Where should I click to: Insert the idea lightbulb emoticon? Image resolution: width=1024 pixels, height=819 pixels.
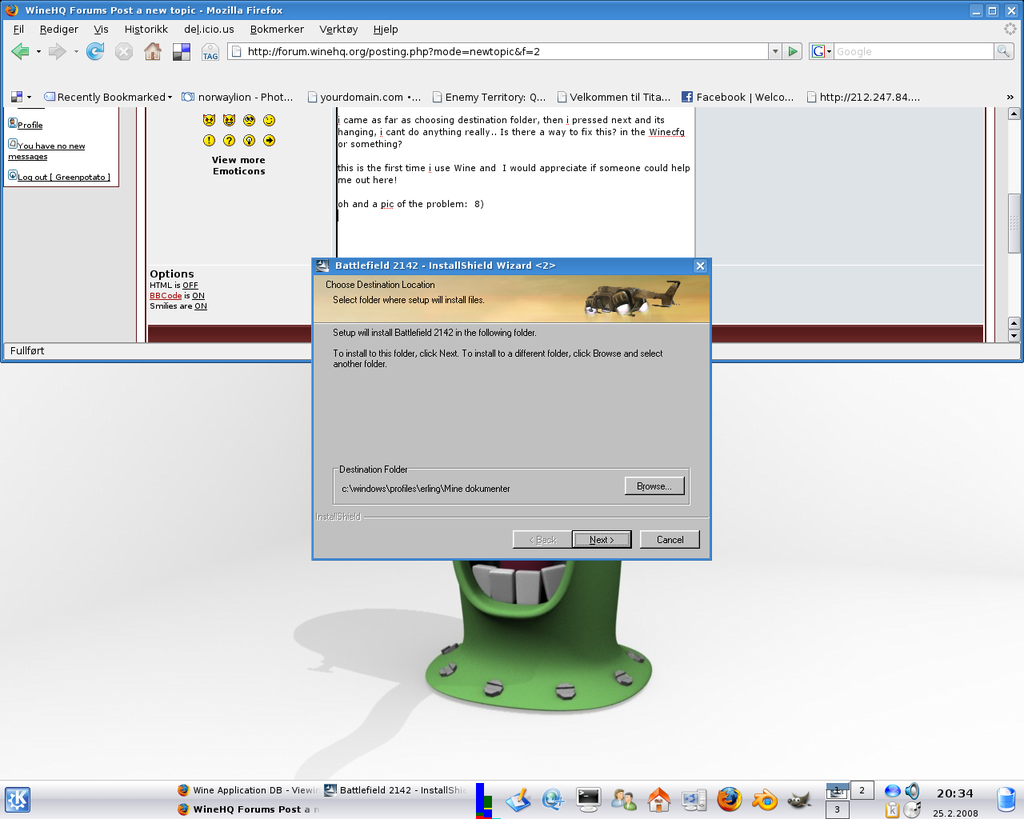[249, 140]
